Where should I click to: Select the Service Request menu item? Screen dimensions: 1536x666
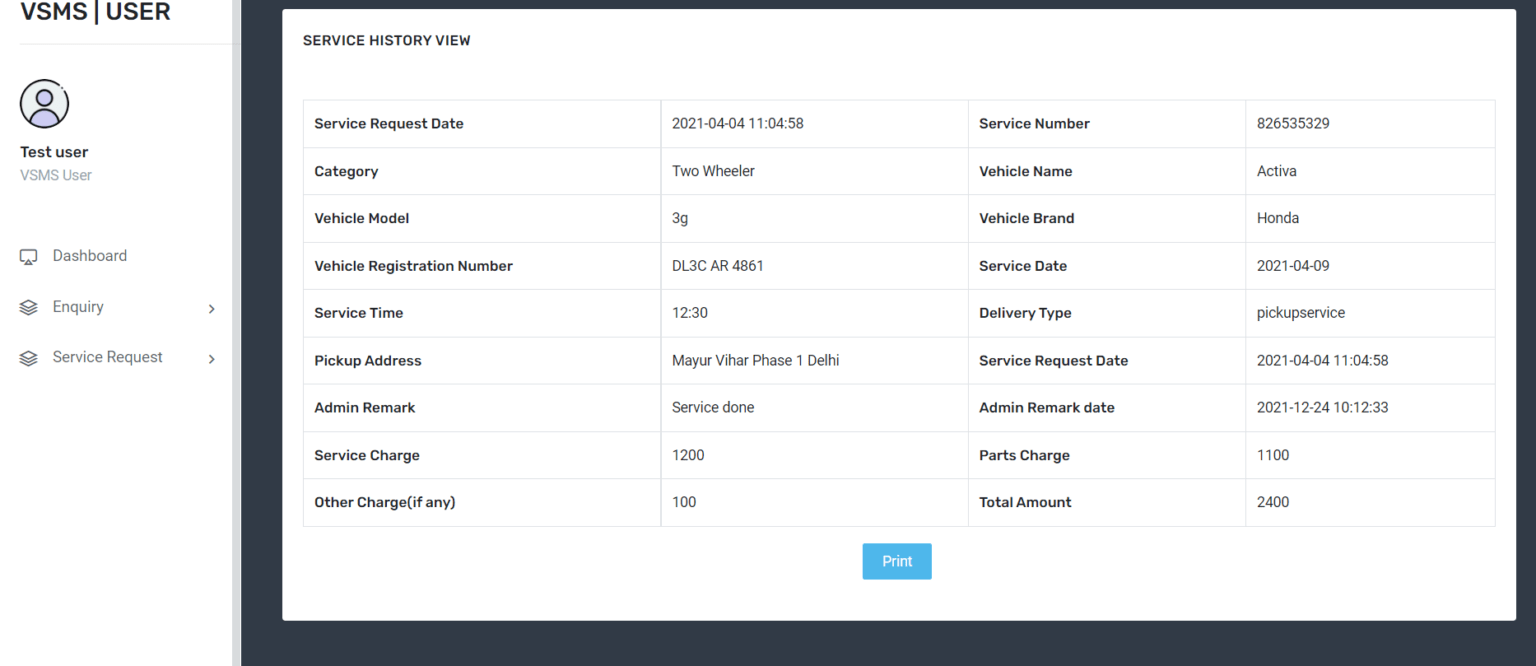(107, 357)
